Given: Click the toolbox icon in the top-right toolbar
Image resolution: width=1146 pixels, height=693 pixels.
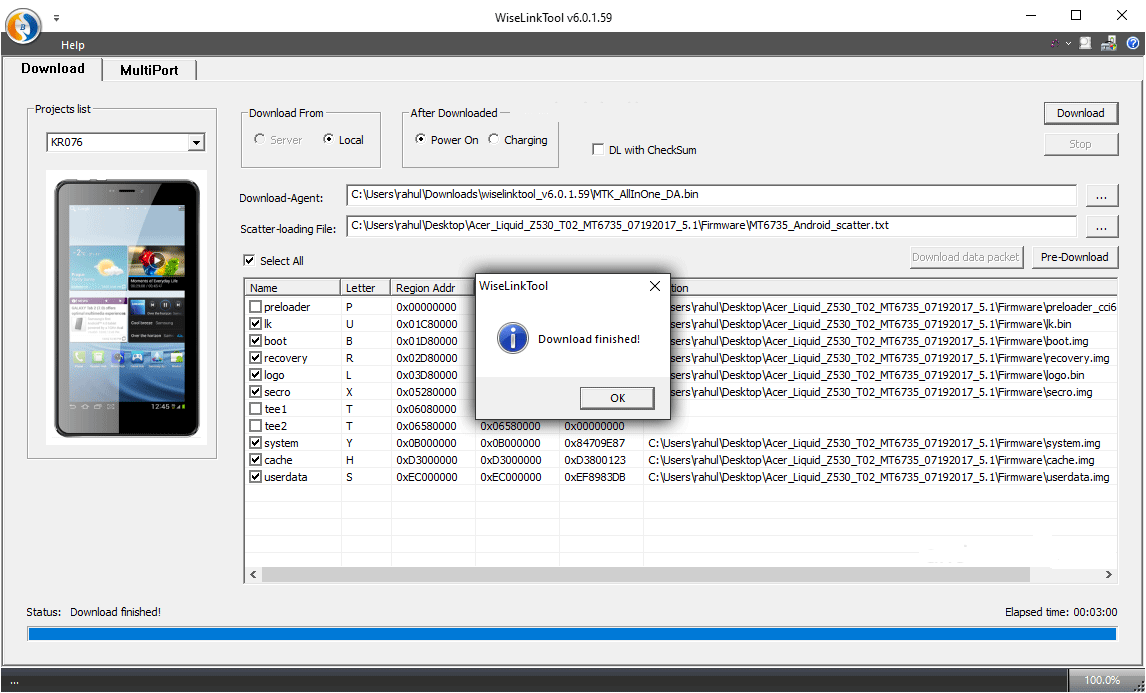Looking at the screenshot, I should point(1109,44).
